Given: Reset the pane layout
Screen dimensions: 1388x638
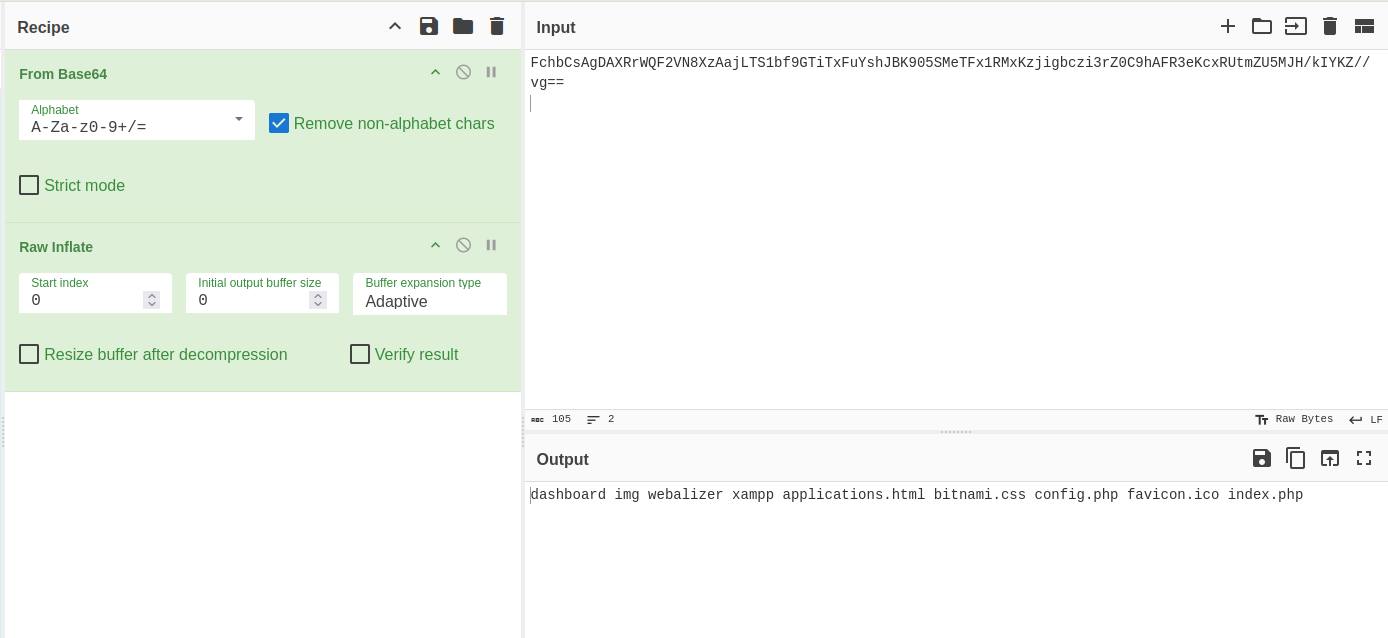Looking at the screenshot, I should (1364, 26).
